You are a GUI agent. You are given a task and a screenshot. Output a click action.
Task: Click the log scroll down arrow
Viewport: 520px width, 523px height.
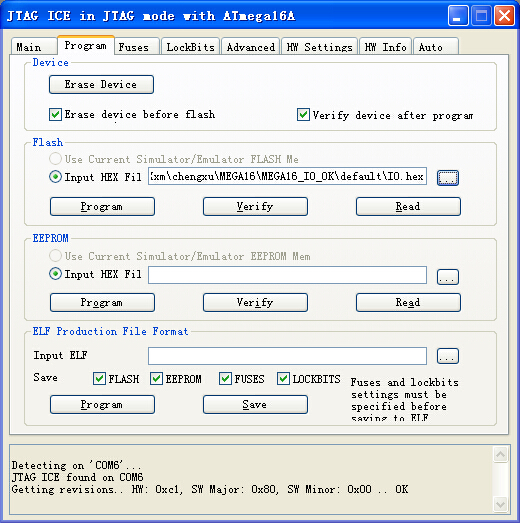500,504
